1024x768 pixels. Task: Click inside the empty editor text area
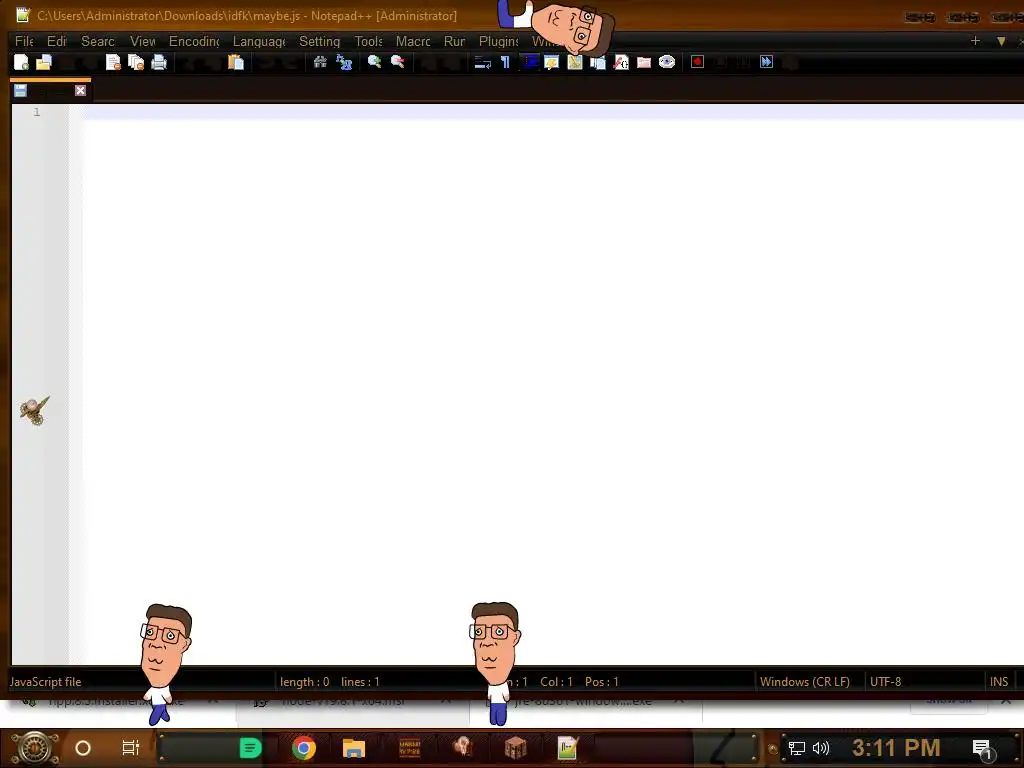552,385
